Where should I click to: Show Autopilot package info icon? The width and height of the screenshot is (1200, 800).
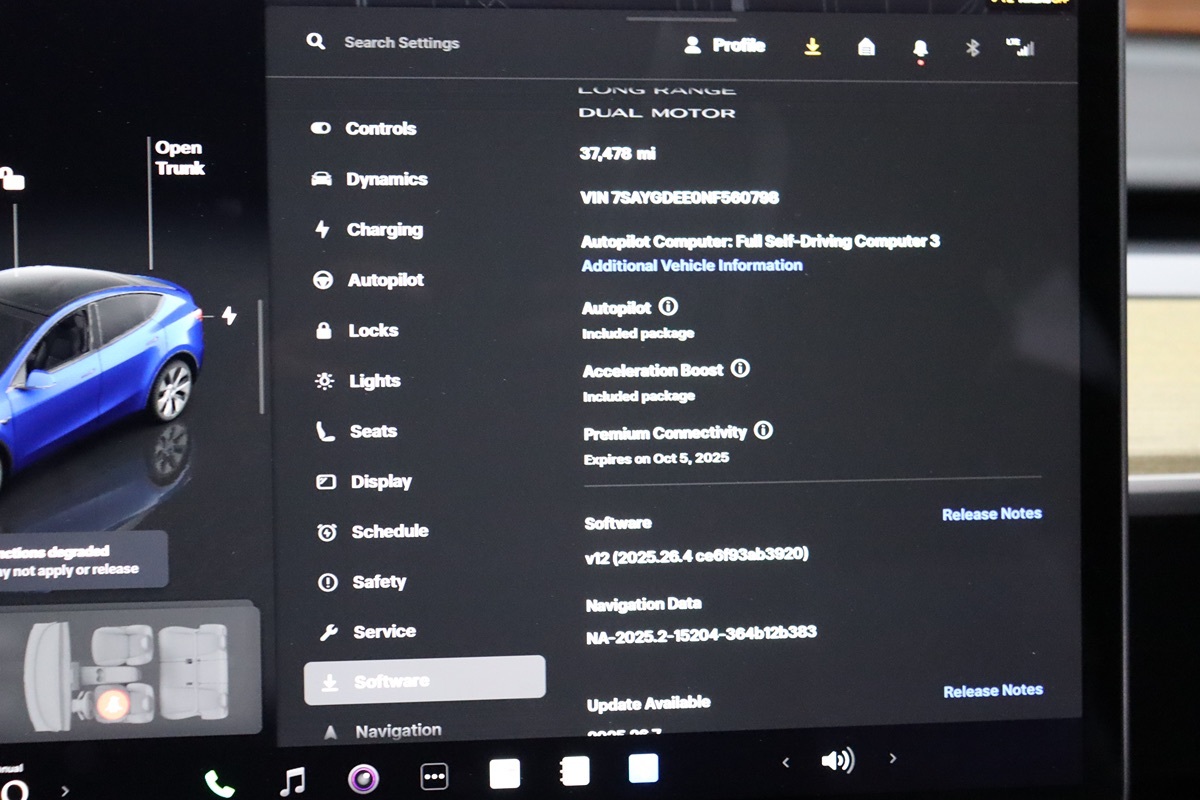tap(668, 307)
